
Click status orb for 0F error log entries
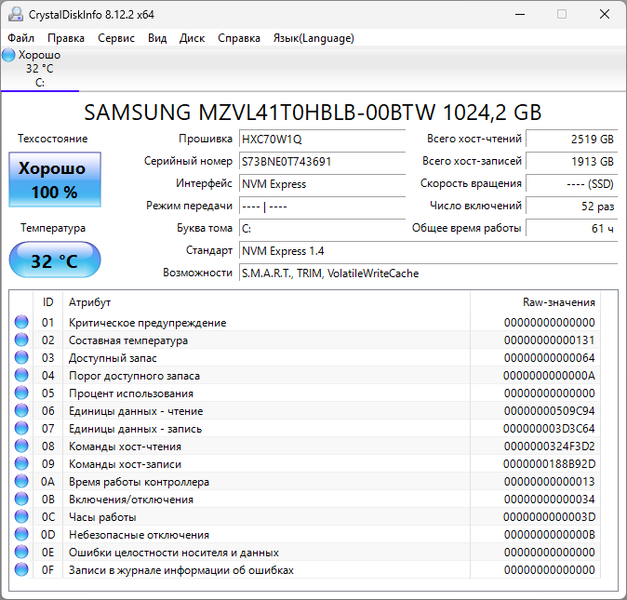(x=22, y=570)
